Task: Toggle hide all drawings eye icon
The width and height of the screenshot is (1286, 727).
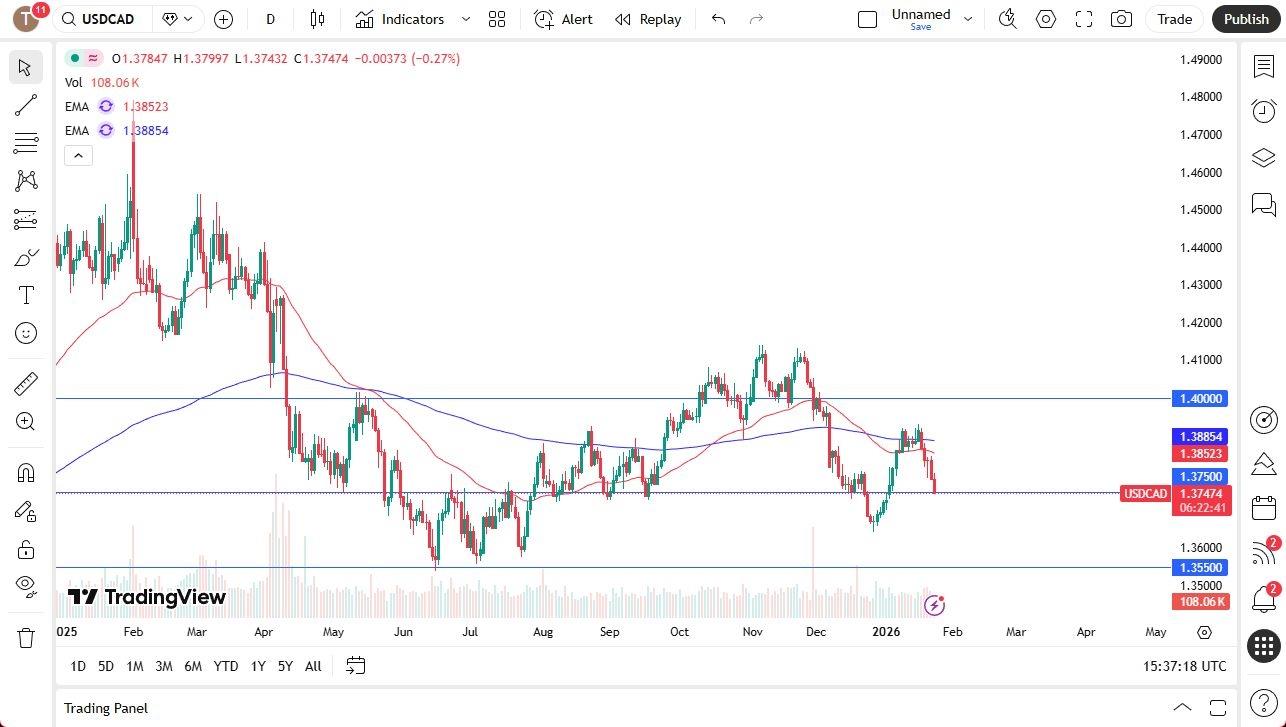Action: point(25,585)
